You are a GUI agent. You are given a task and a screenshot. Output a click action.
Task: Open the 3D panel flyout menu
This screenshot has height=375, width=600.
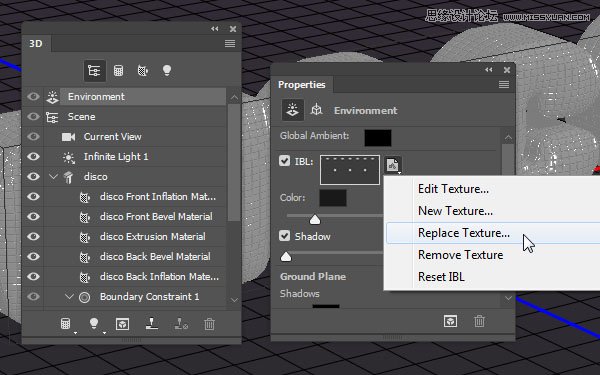pyautogui.click(x=230, y=44)
